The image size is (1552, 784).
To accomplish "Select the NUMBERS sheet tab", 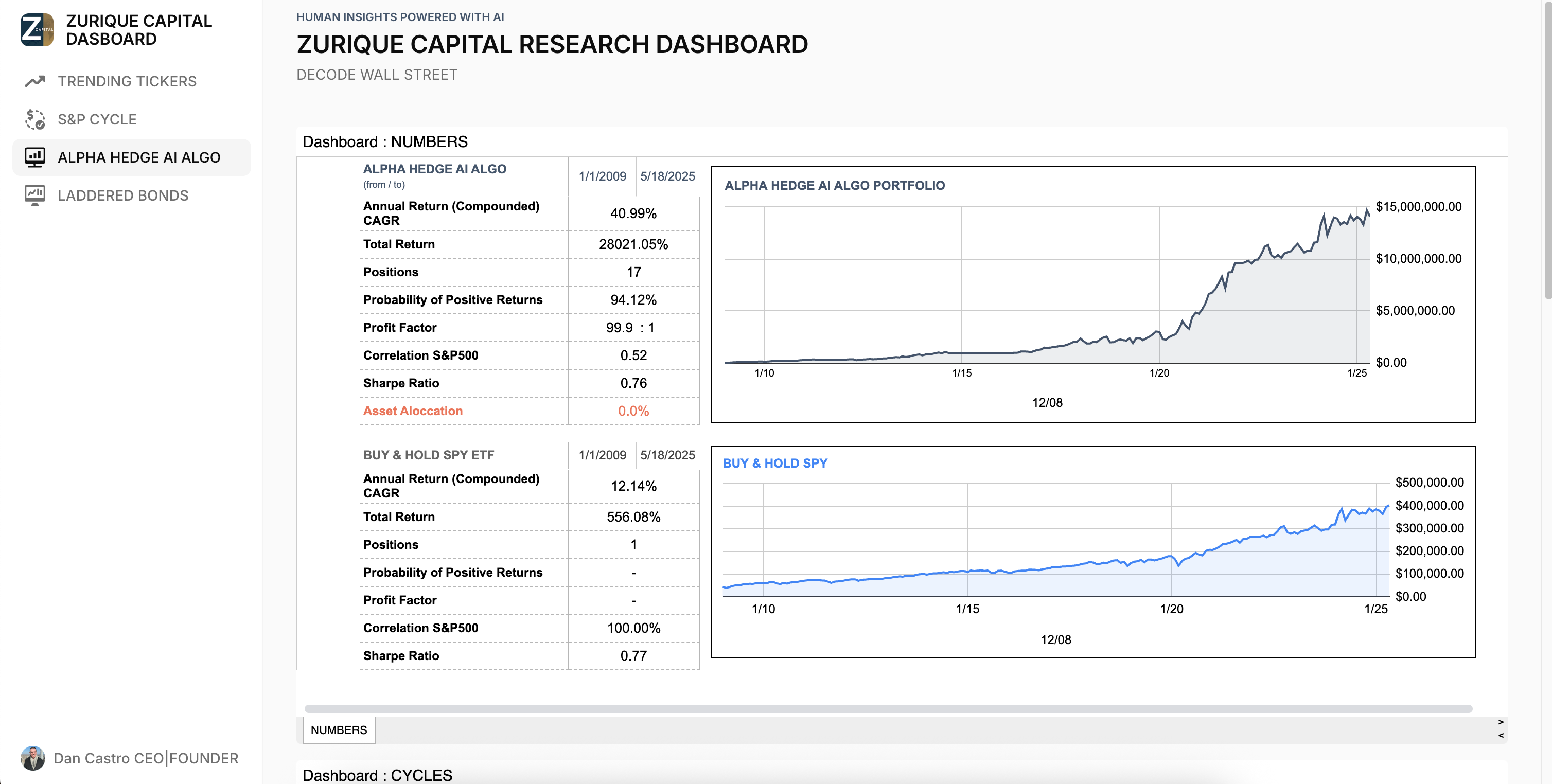I will (339, 730).
